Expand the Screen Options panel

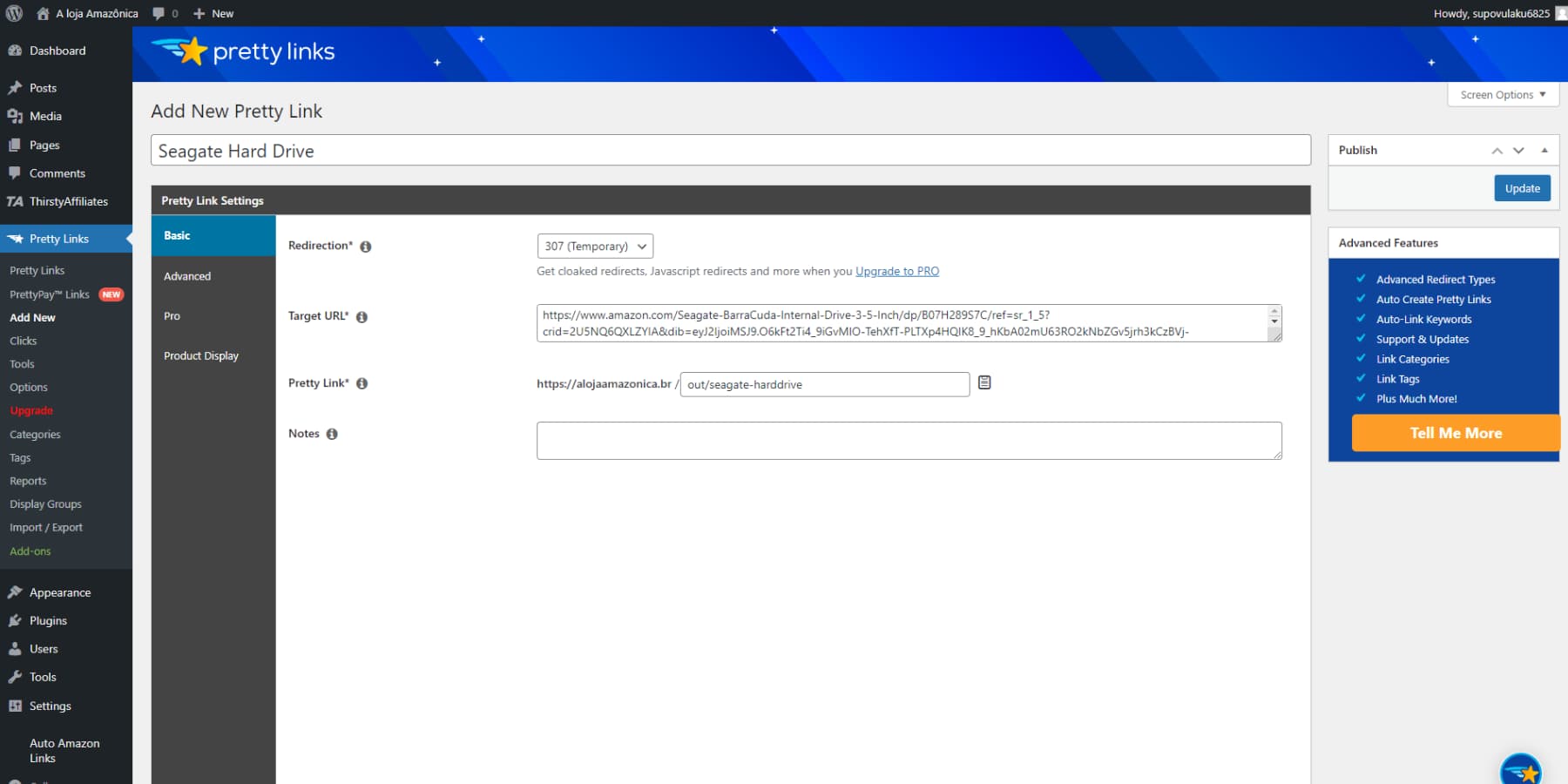1502,94
